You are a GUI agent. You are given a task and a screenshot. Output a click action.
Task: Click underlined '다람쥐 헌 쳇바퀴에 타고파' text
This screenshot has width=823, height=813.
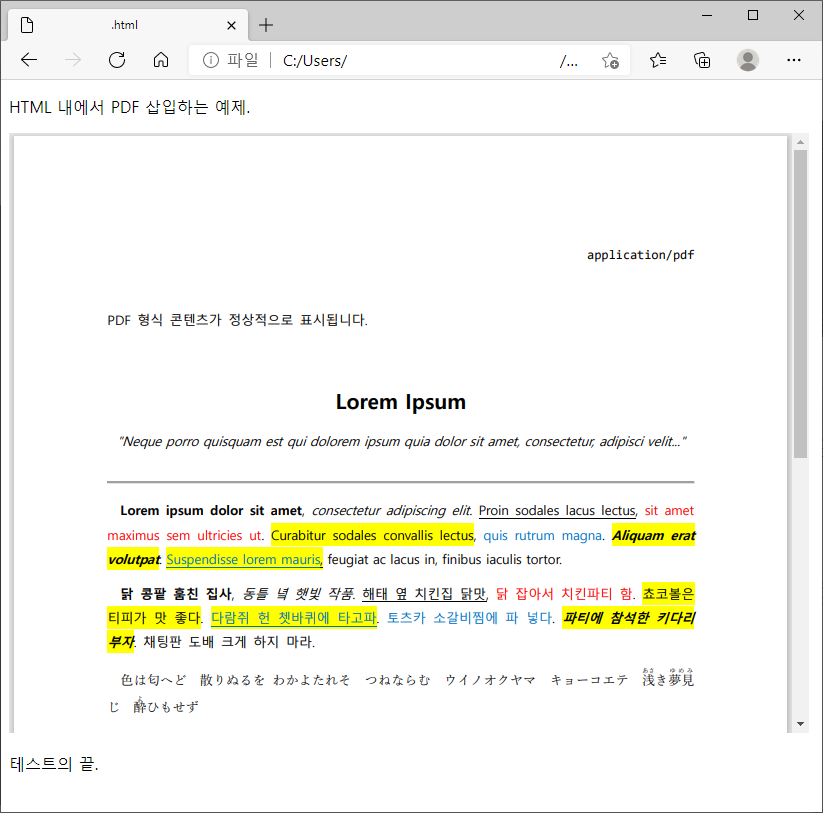[294, 618]
